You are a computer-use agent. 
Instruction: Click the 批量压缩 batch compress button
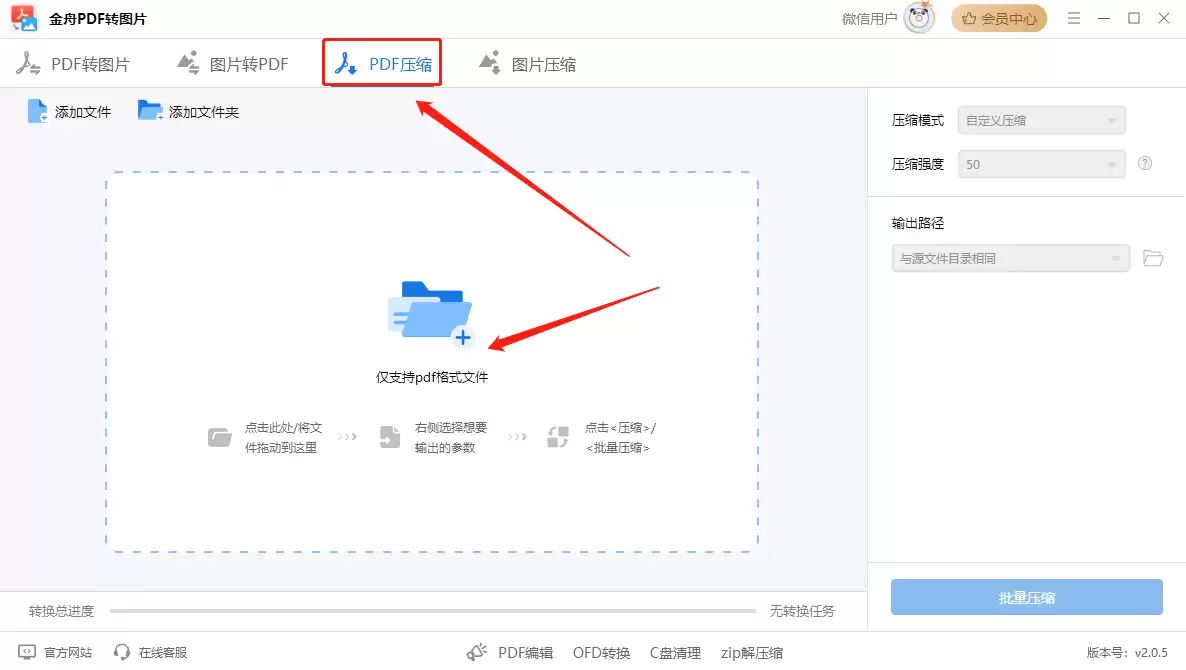click(1027, 597)
